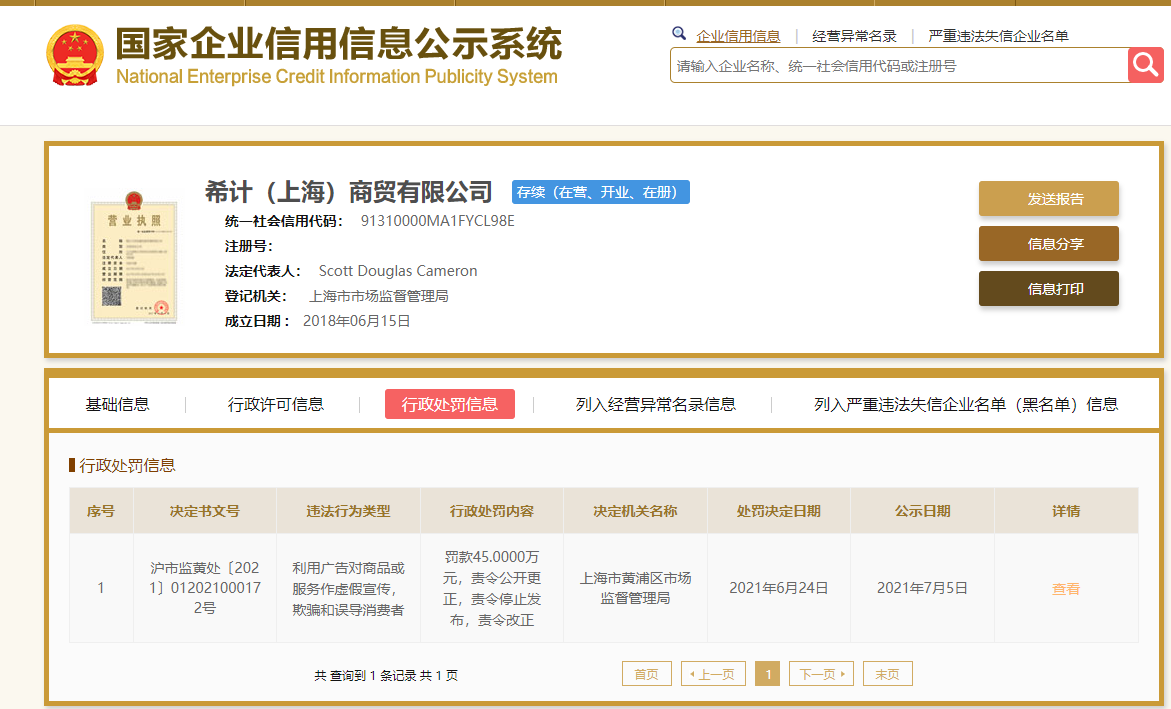Image resolution: width=1171 pixels, height=709 pixels.
Task: Click the 公示日期 column header
Action: pos(923,511)
